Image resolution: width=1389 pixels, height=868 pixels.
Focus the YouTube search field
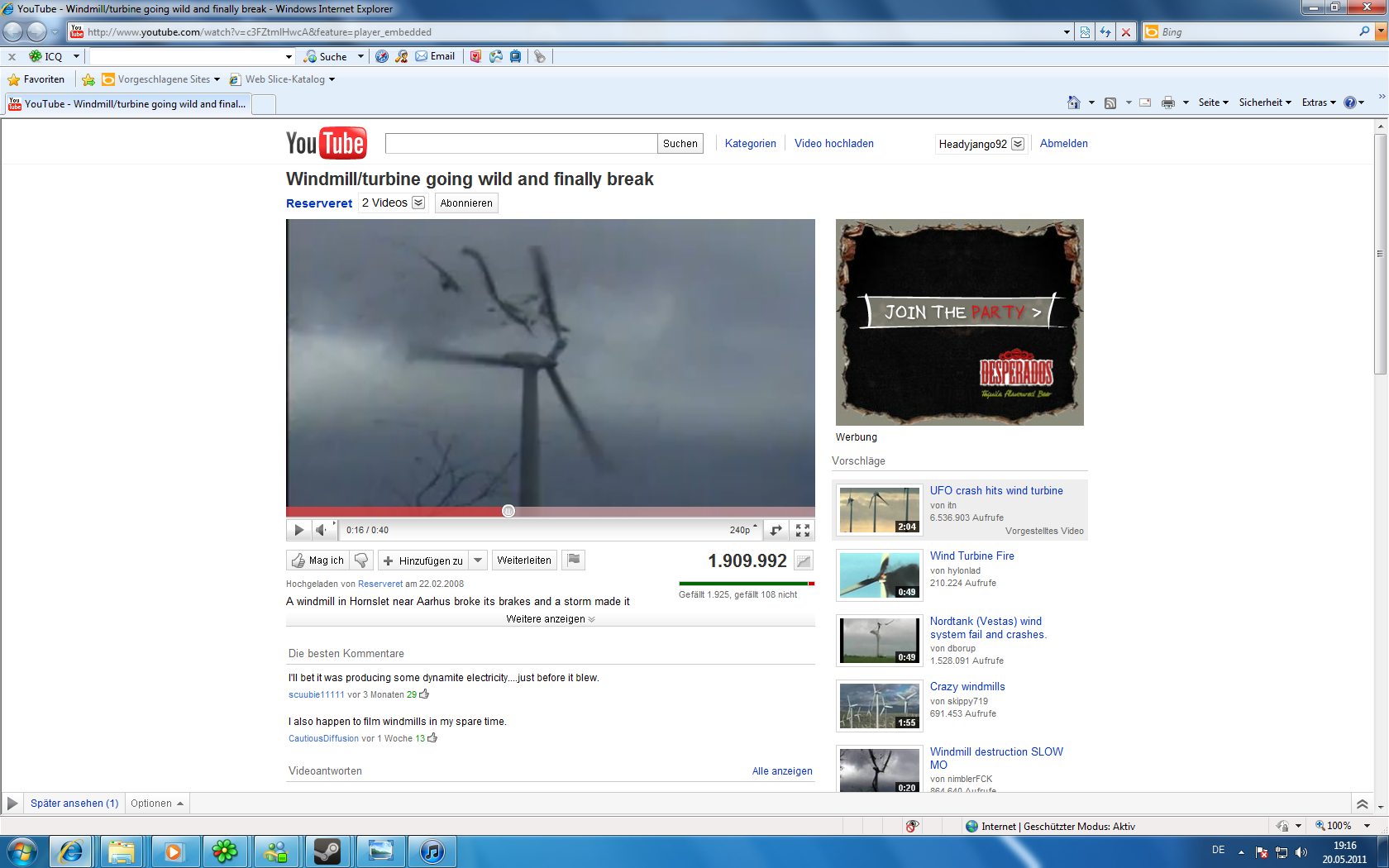[x=521, y=144]
